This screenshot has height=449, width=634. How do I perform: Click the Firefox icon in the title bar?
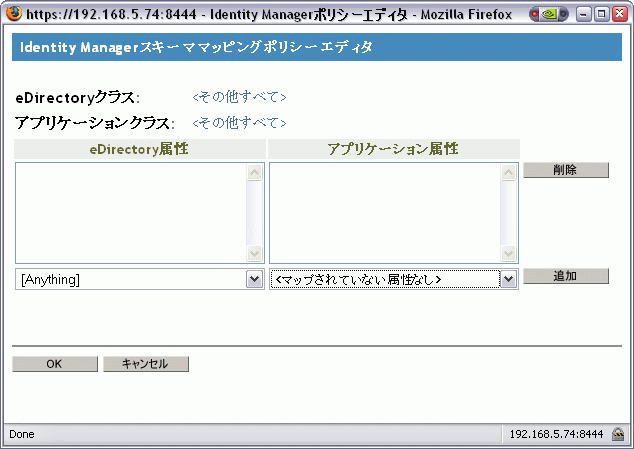[13, 14]
